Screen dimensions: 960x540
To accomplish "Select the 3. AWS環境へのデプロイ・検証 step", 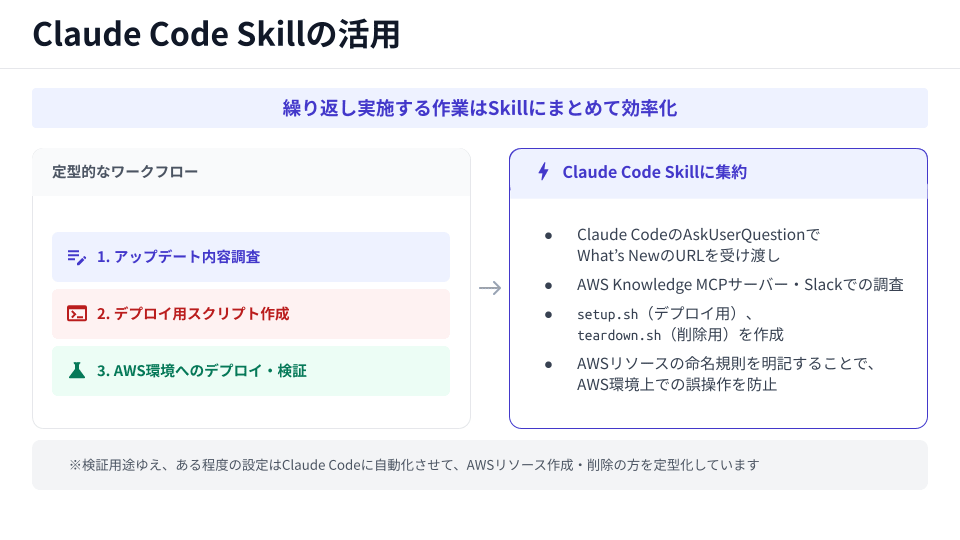I will pos(251,371).
